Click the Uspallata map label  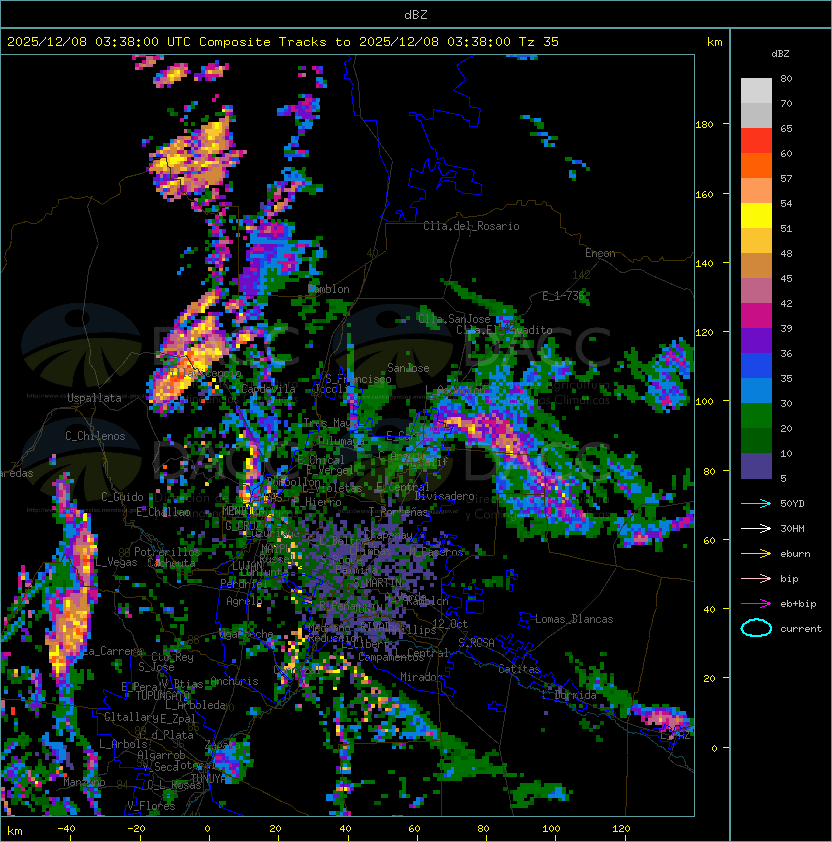pos(95,398)
